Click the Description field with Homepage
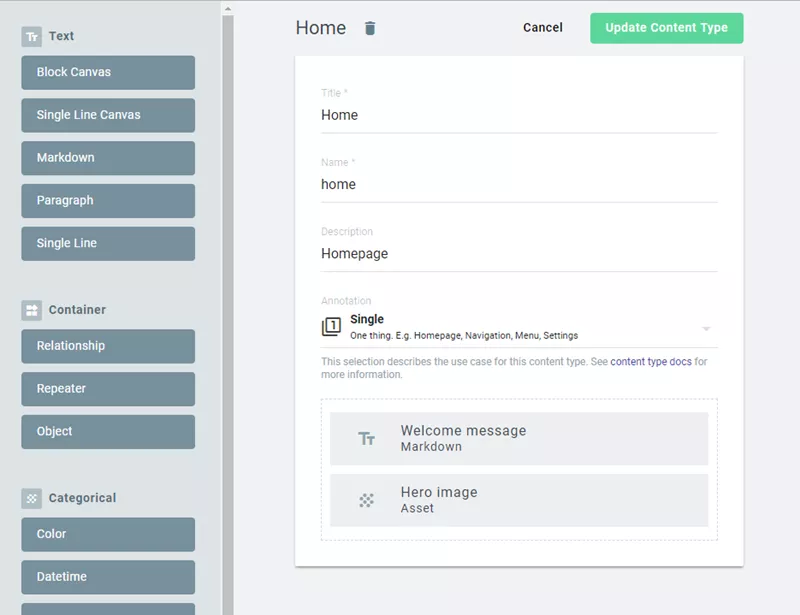Image resolution: width=800 pixels, height=615 pixels. (518, 254)
